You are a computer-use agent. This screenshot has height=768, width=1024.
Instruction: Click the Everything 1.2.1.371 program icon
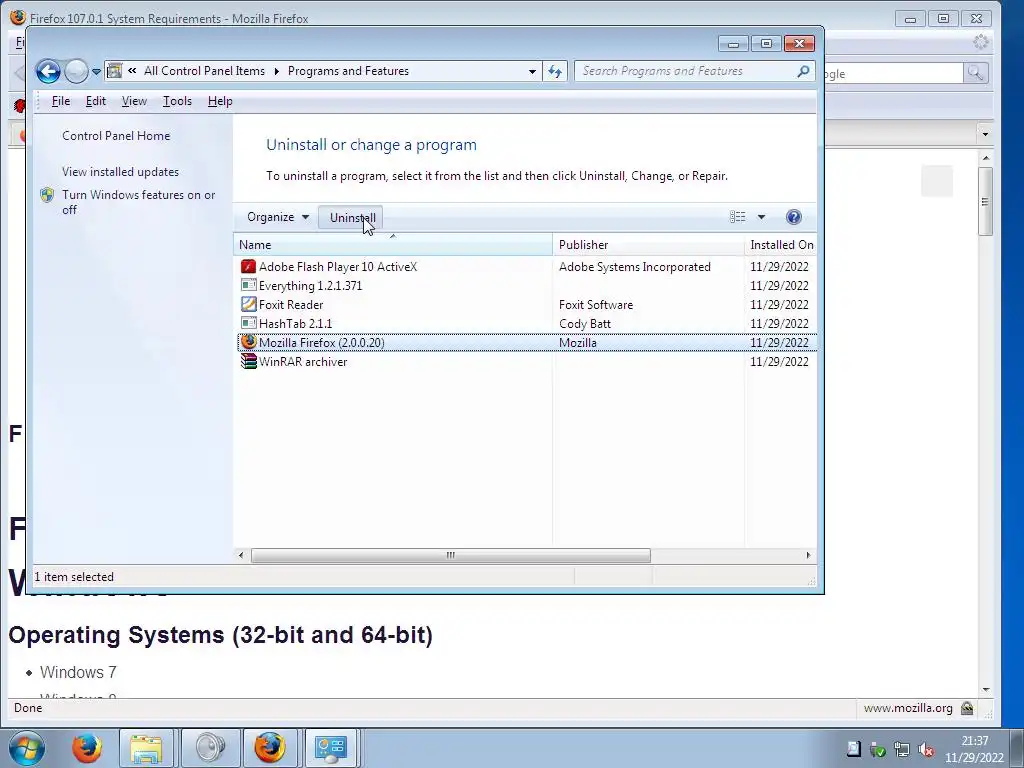pyautogui.click(x=248, y=285)
